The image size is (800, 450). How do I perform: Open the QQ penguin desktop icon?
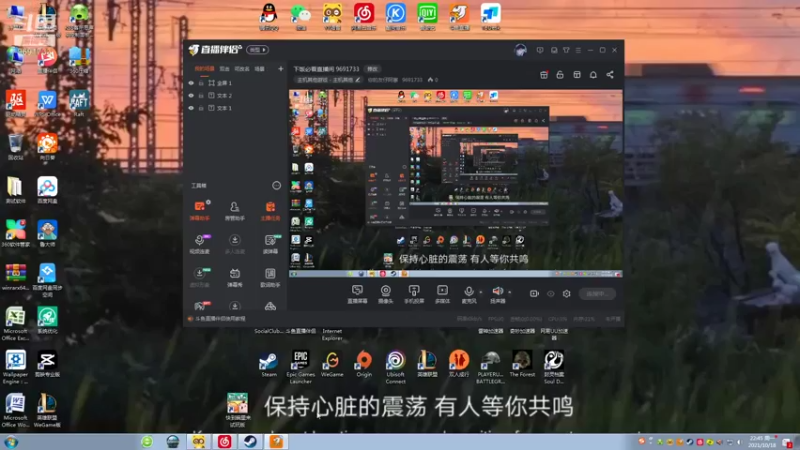tap(269, 16)
